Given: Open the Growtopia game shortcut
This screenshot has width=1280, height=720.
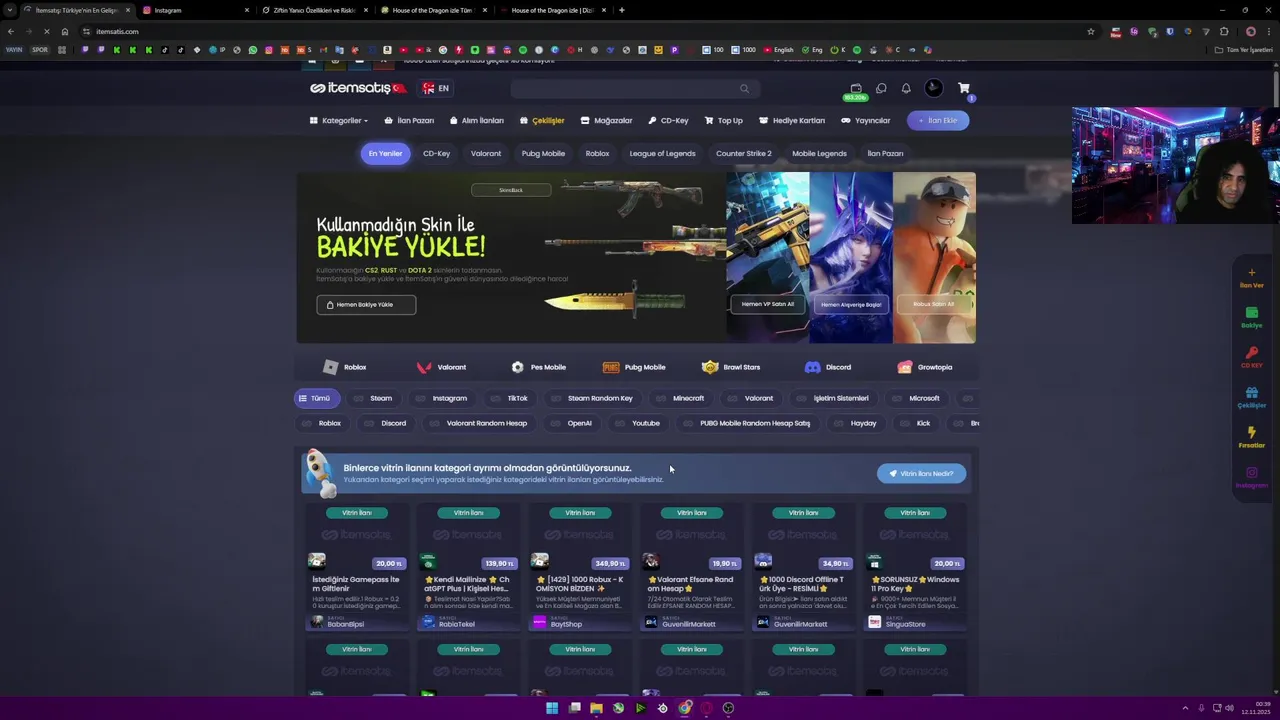Looking at the screenshot, I should coord(925,367).
